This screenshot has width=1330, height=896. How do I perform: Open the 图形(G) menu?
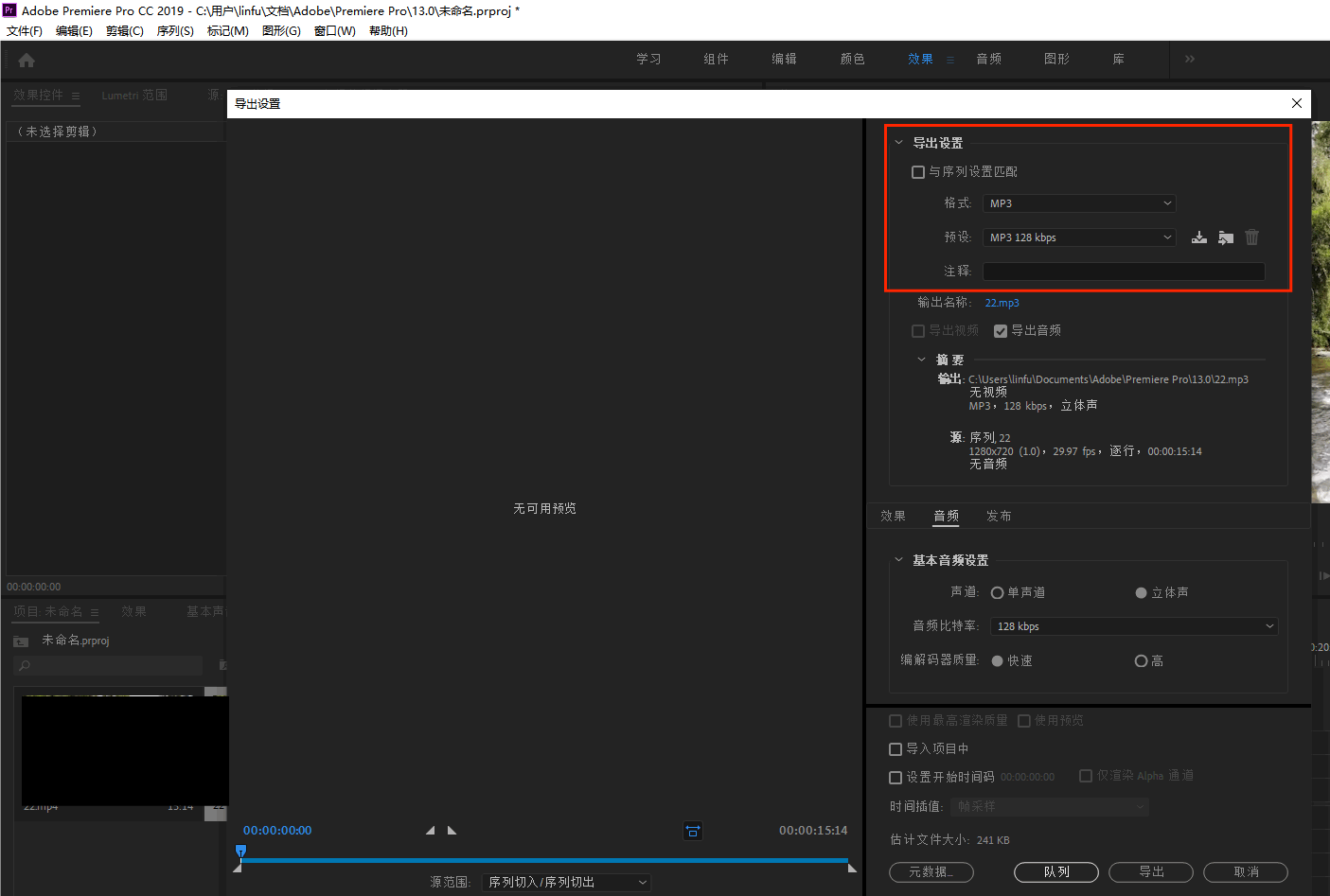[281, 31]
